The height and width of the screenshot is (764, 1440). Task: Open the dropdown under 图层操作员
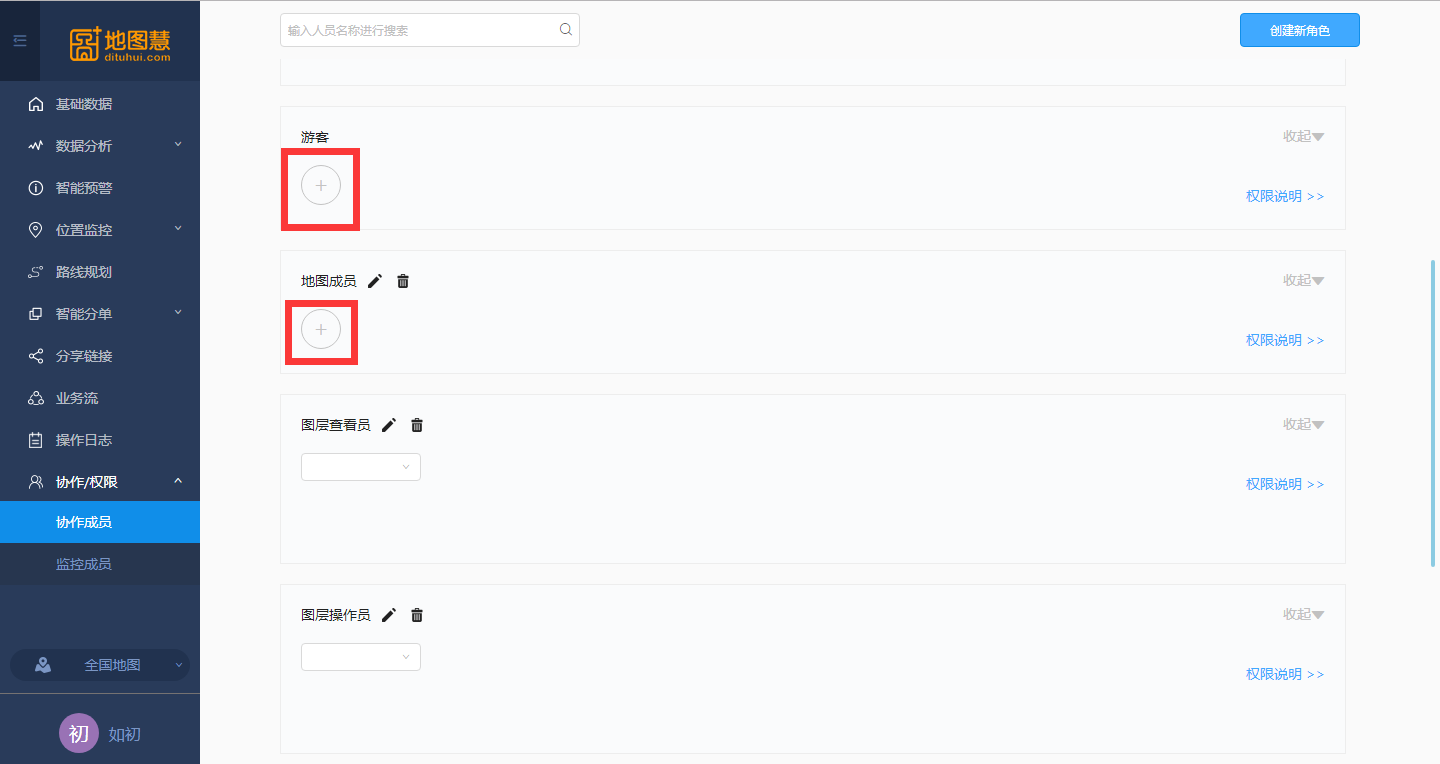(x=361, y=657)
